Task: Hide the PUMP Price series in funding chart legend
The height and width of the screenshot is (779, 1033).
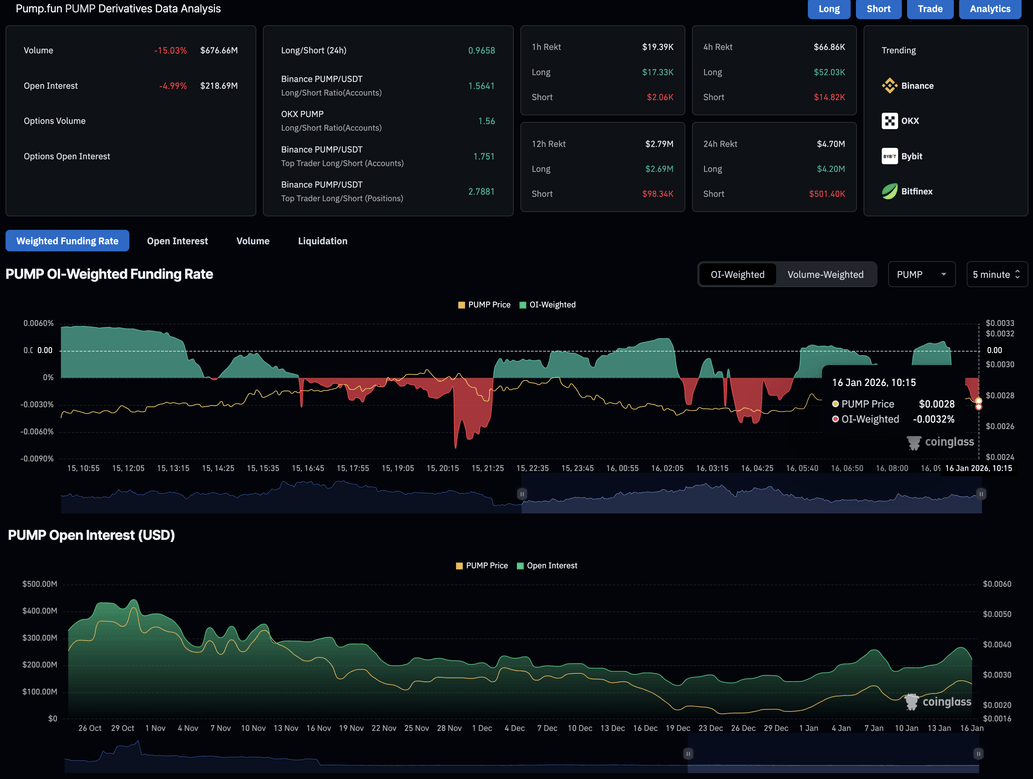Action: pyautogui.click(x=485, y=304)
